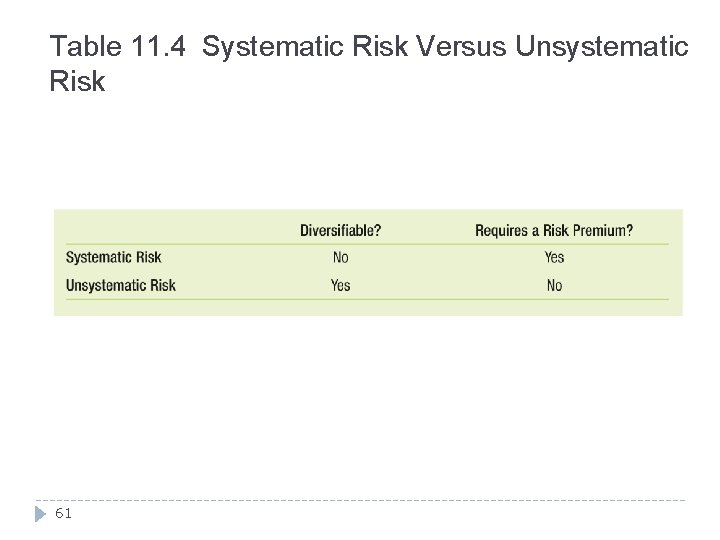
Task: Select "No" in Unsystematic Risk's Risk Premium cell
Action: pyautogui.click(x=554, y=286)
